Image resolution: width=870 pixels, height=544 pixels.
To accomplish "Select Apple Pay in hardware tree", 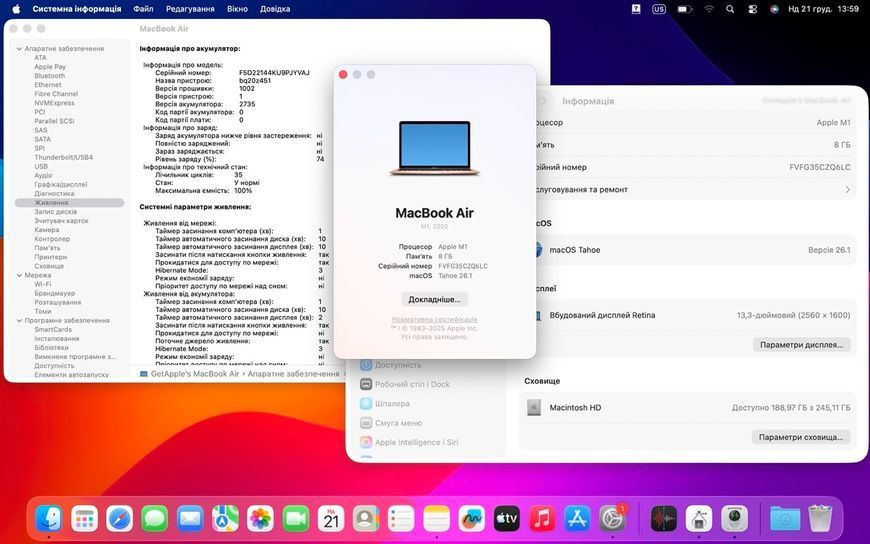I will point(50,67).
